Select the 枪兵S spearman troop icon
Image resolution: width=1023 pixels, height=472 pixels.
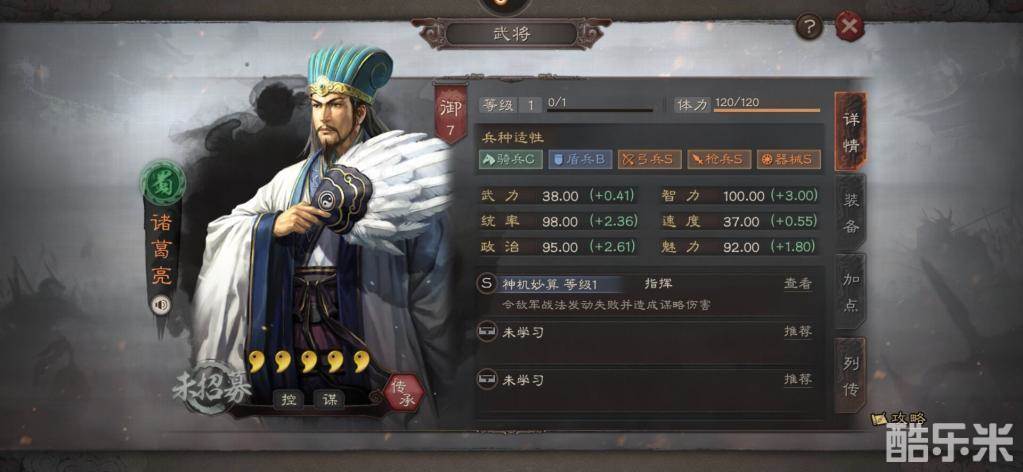719,159
